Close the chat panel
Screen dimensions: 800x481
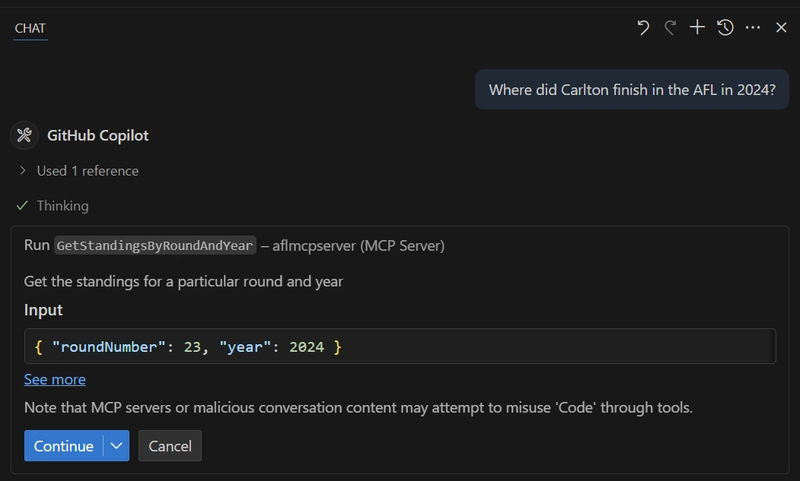click(781, 28)
